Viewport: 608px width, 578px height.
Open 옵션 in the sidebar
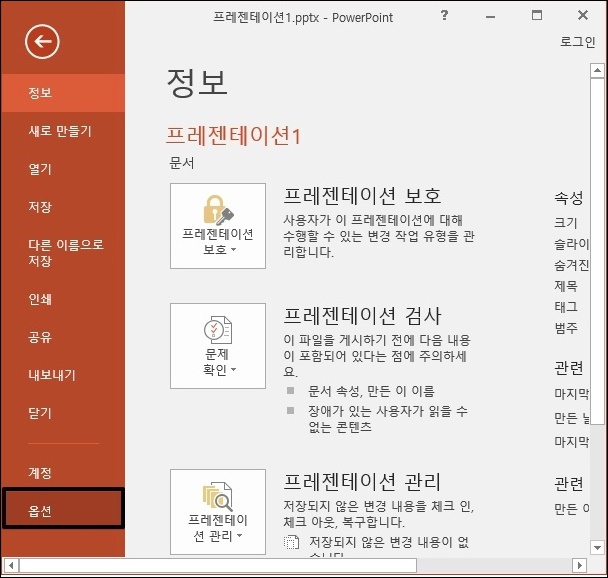click(63, 508)
